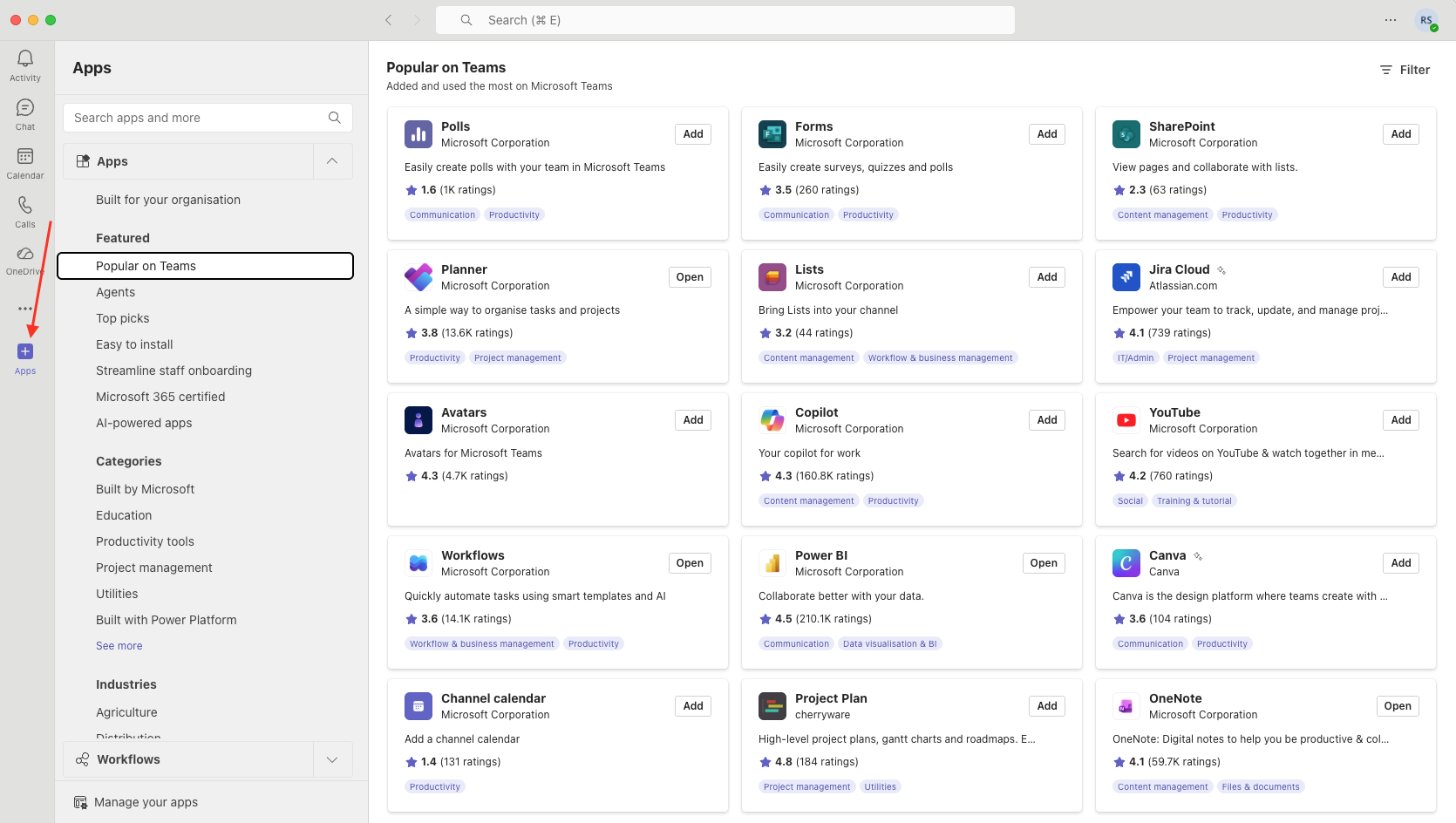Open OneDrive cloud icon in sidebar
The width and height of the screenshot is (1456, 823).
click(x=25, y=255)
